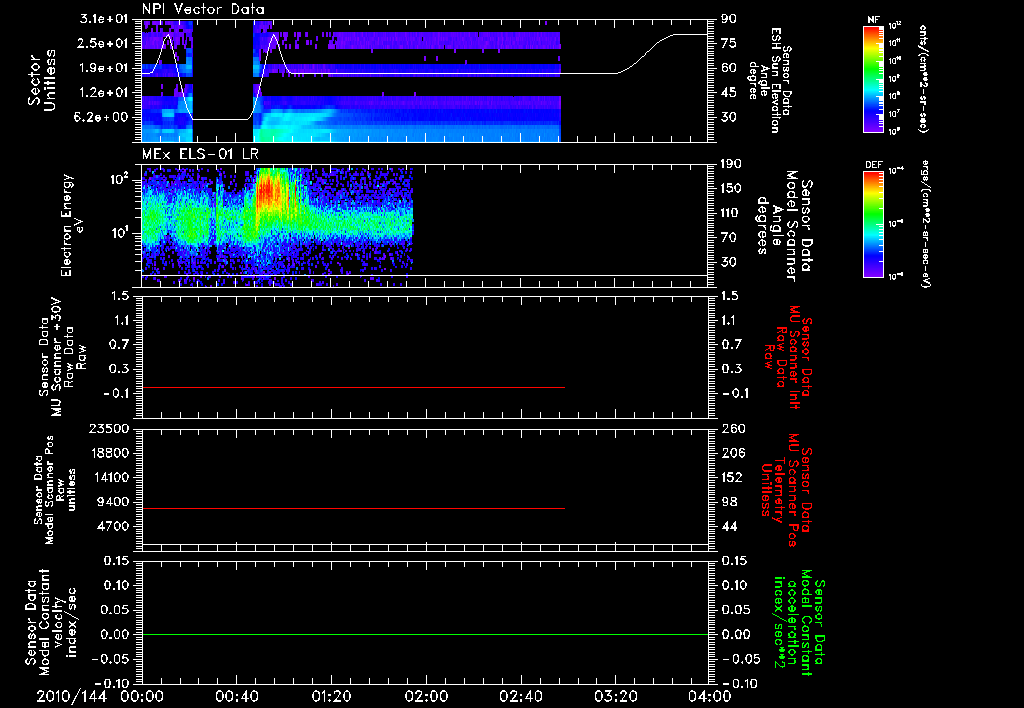Click the "9400" scanner position tick value
Viewport: 1024px width, 708px height.
tap(112, 502)
